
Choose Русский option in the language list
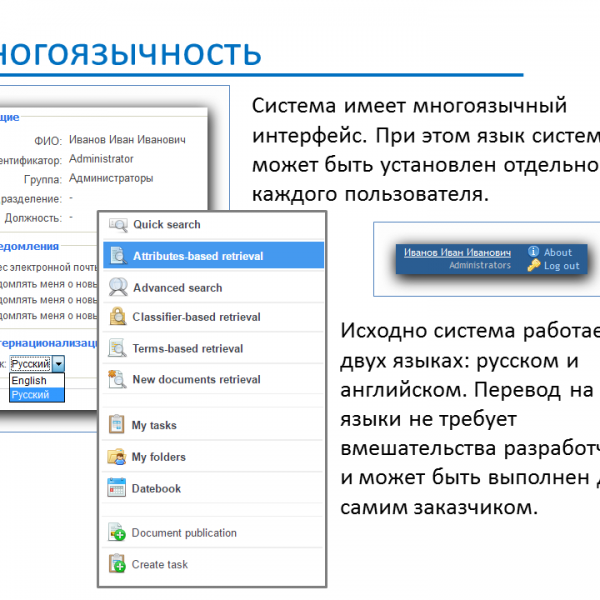coord(30,395)
